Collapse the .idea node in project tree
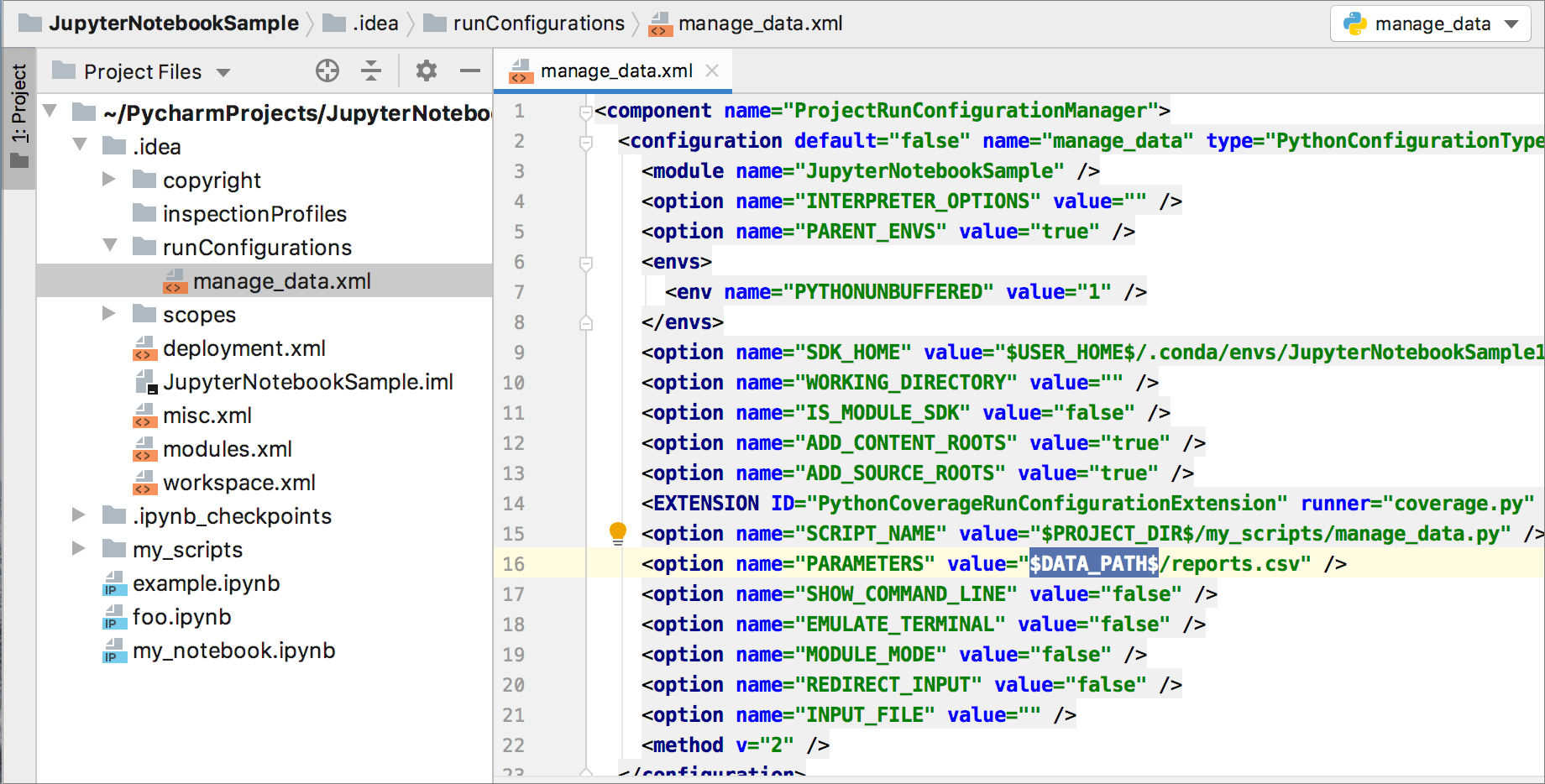Viewport: 1545px width, 784px height. (80, 145)
